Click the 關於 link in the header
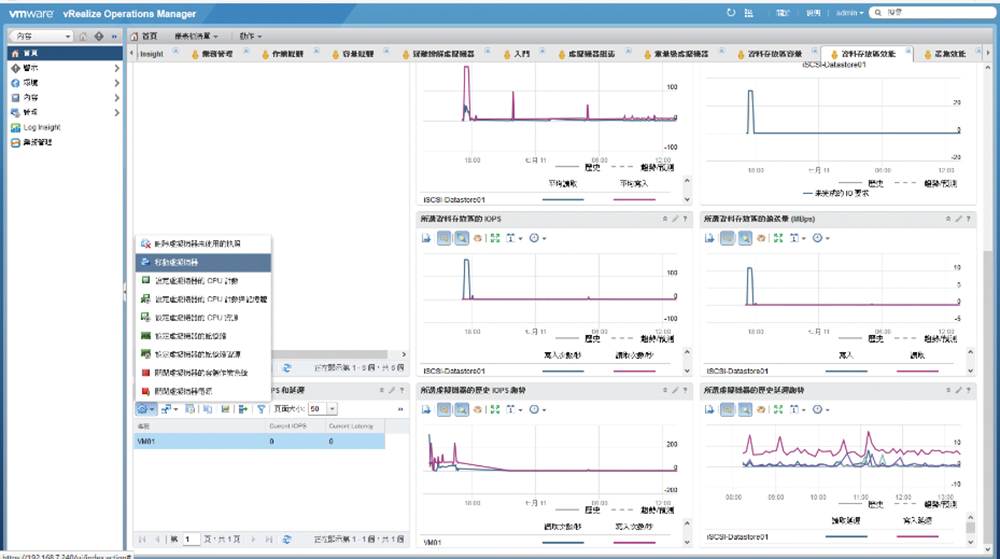The height and width of the screenshot is (559, 1000). click(x=783, y=13)
